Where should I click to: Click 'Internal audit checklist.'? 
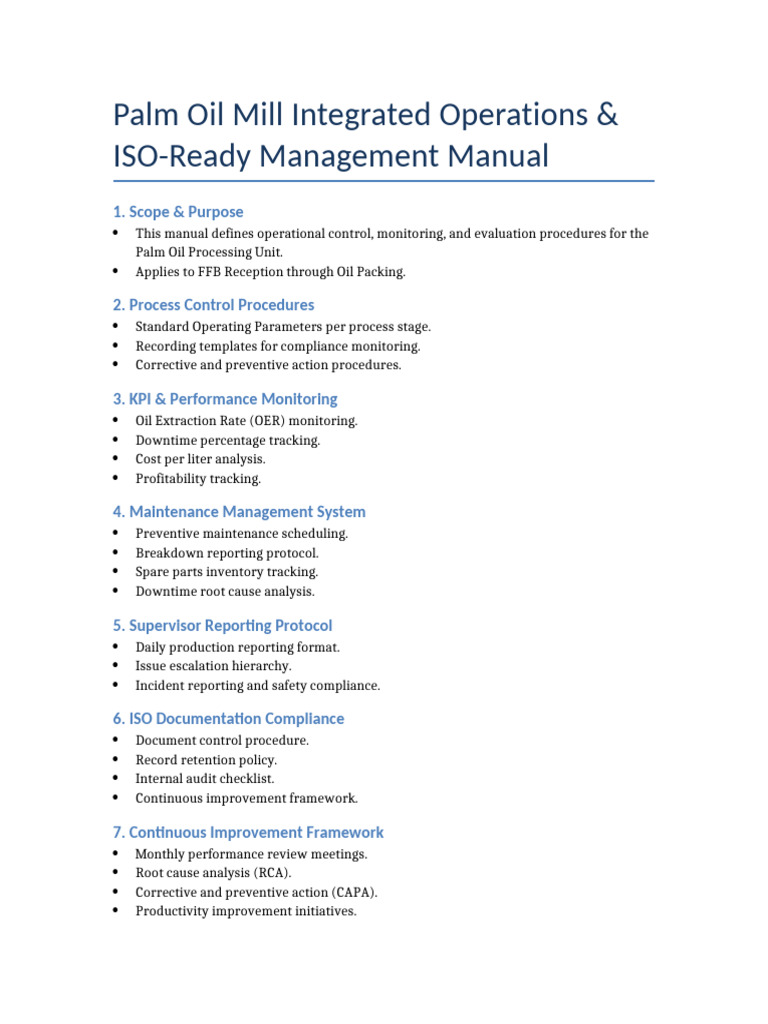click(204, 779)
